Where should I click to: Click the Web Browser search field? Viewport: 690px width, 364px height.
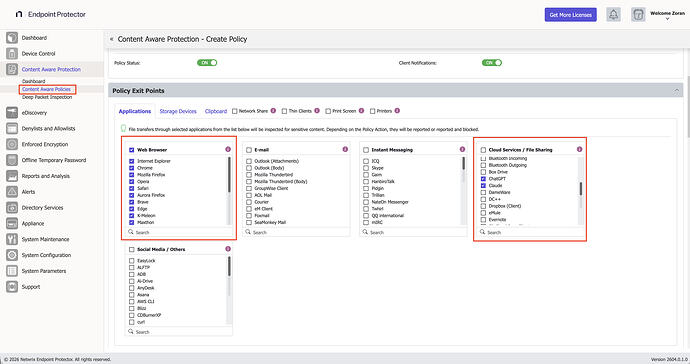179,232
